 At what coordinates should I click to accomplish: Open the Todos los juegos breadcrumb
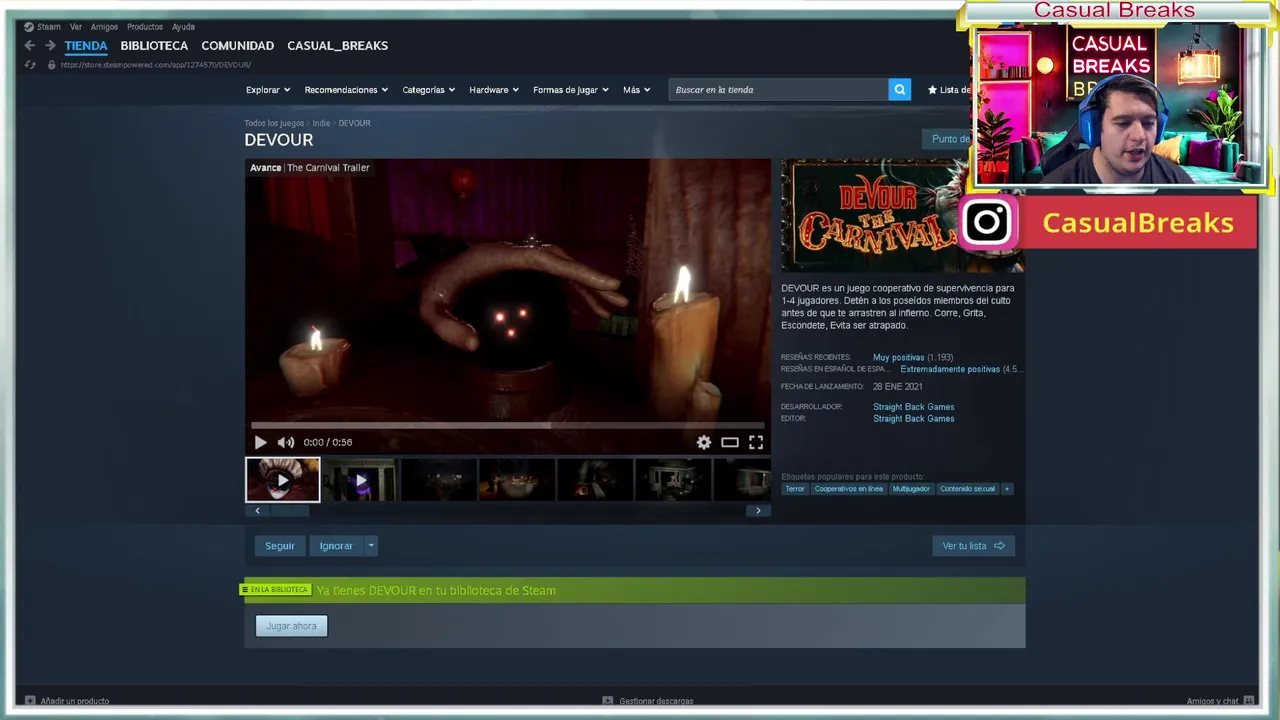(274, 123)
